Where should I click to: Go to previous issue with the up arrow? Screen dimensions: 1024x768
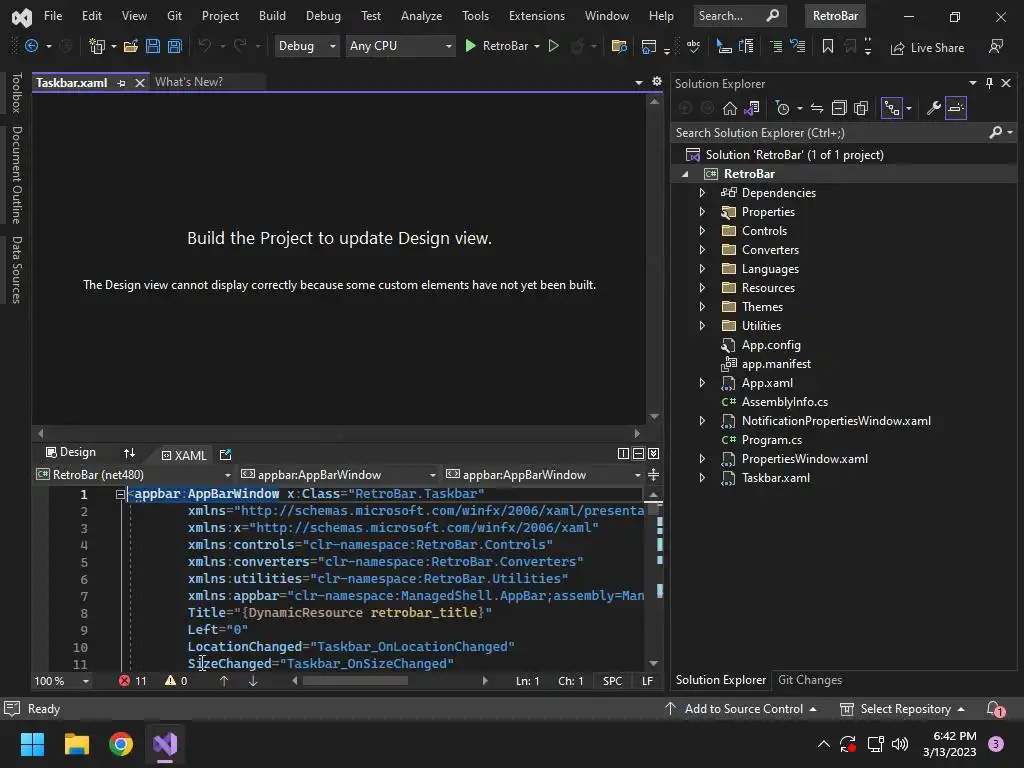click(x=224, y=681)
